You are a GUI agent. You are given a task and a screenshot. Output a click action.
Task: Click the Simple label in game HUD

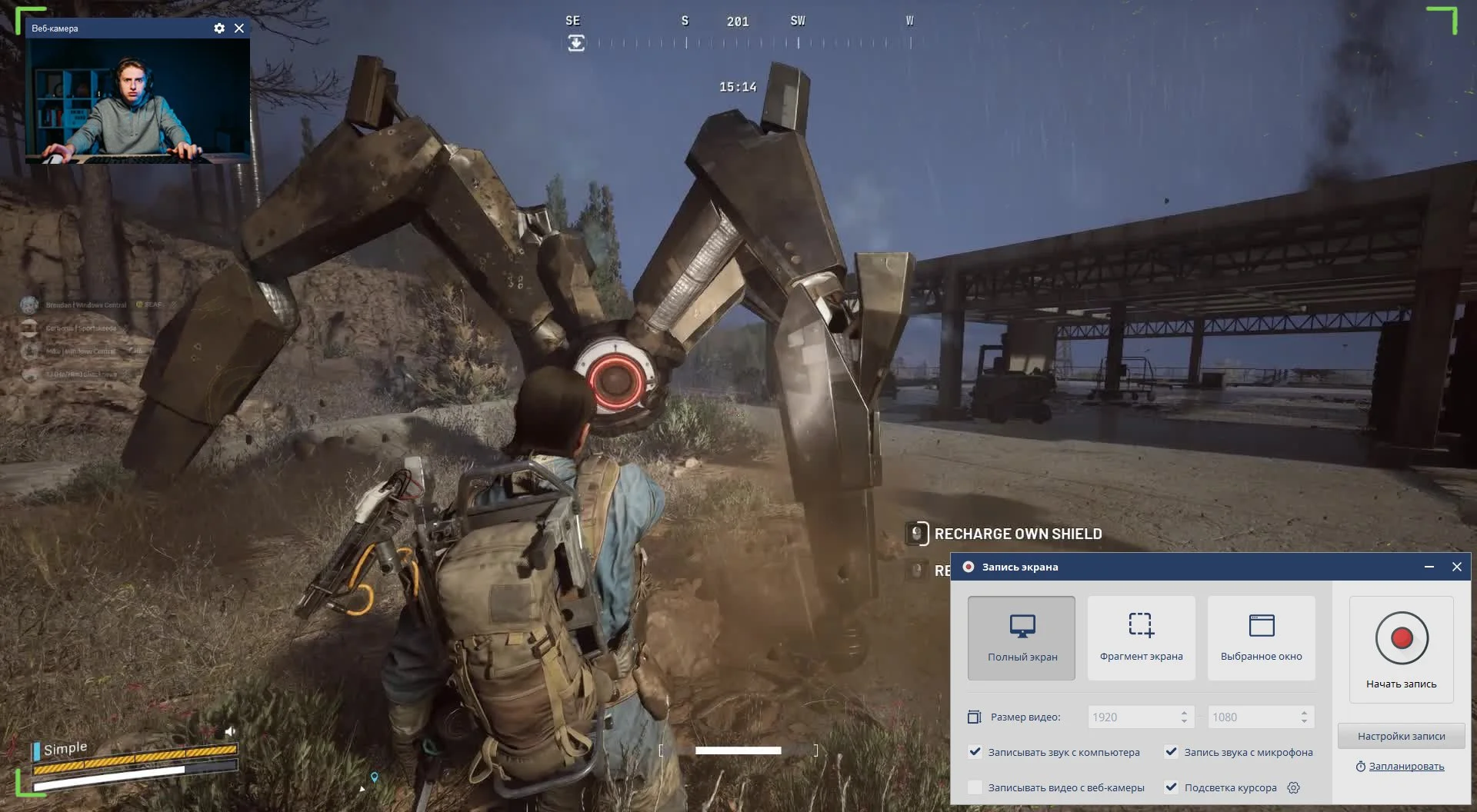tap(65, 748)
